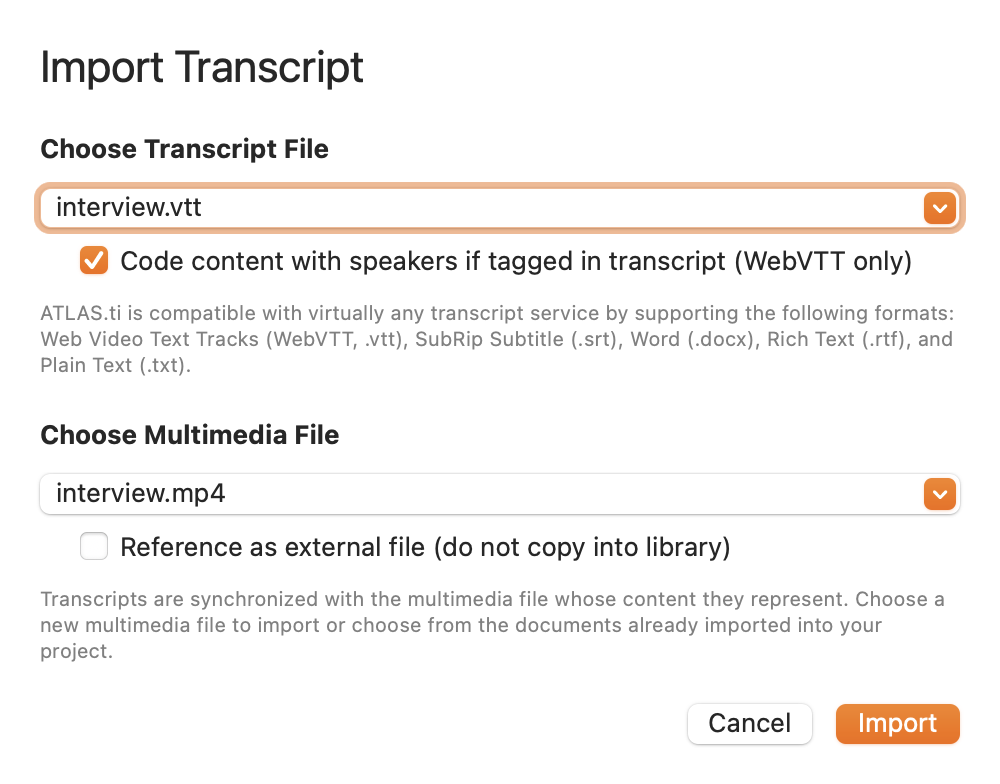Image resolution: width=1000 pixels, height=784 pixels.
Task: Click the Choose Multimedia File heading
Action: (x=190, y=436)
